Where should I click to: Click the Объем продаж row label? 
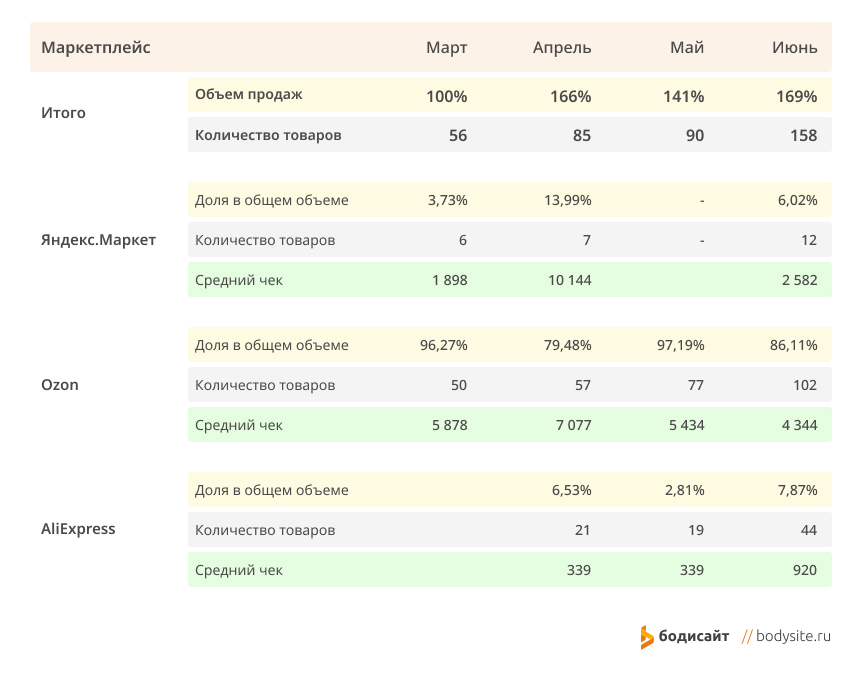point(249,94)
